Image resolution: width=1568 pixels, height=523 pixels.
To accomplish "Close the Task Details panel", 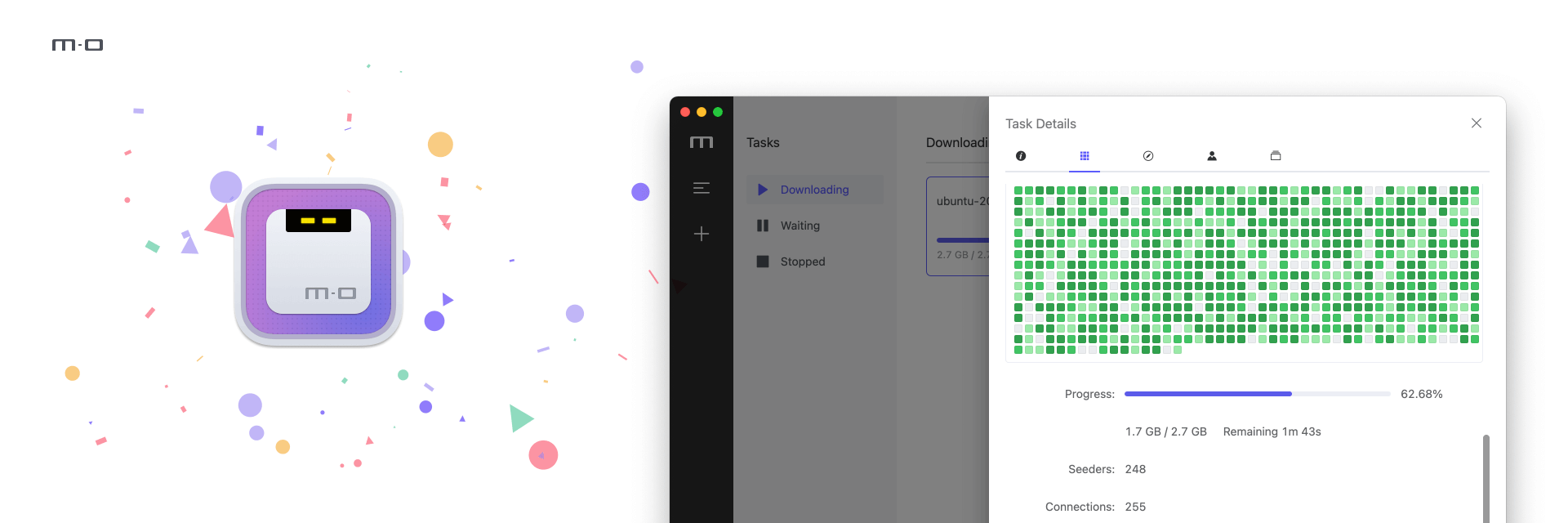I will tap(1477, 123).
